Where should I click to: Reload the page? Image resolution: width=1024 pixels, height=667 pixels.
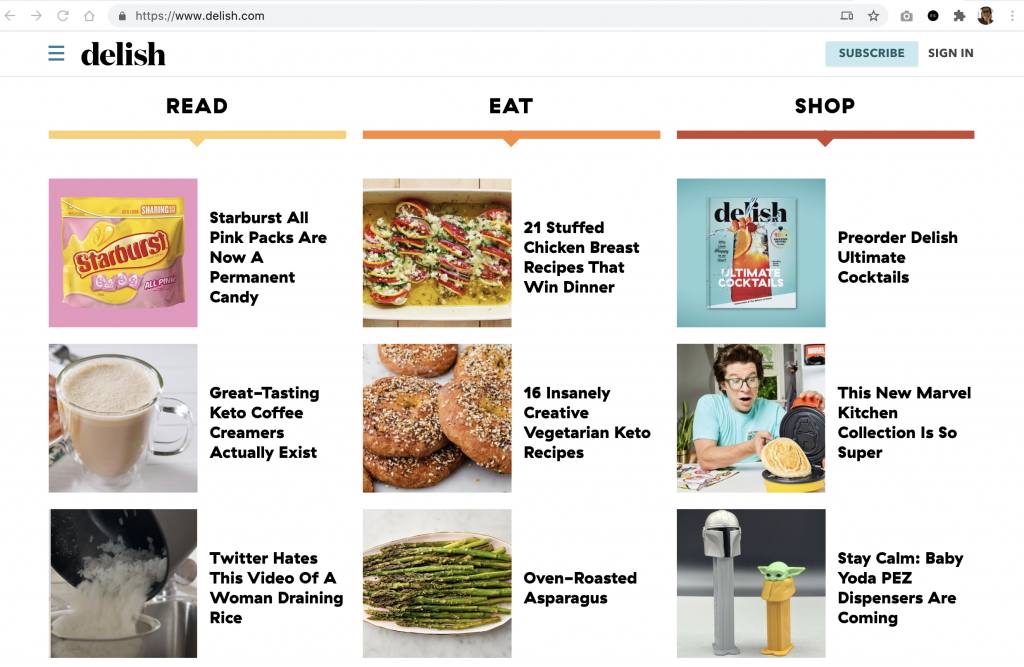pos(63,16)
